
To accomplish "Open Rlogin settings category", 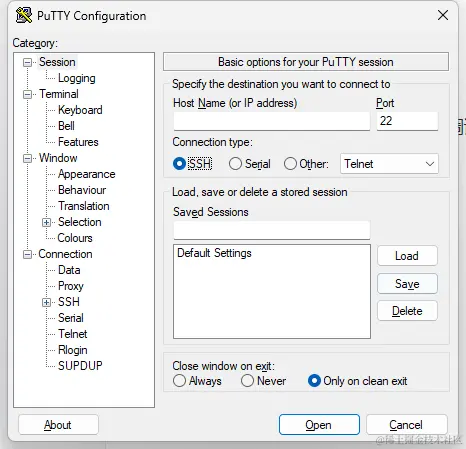I will point(73,350).
